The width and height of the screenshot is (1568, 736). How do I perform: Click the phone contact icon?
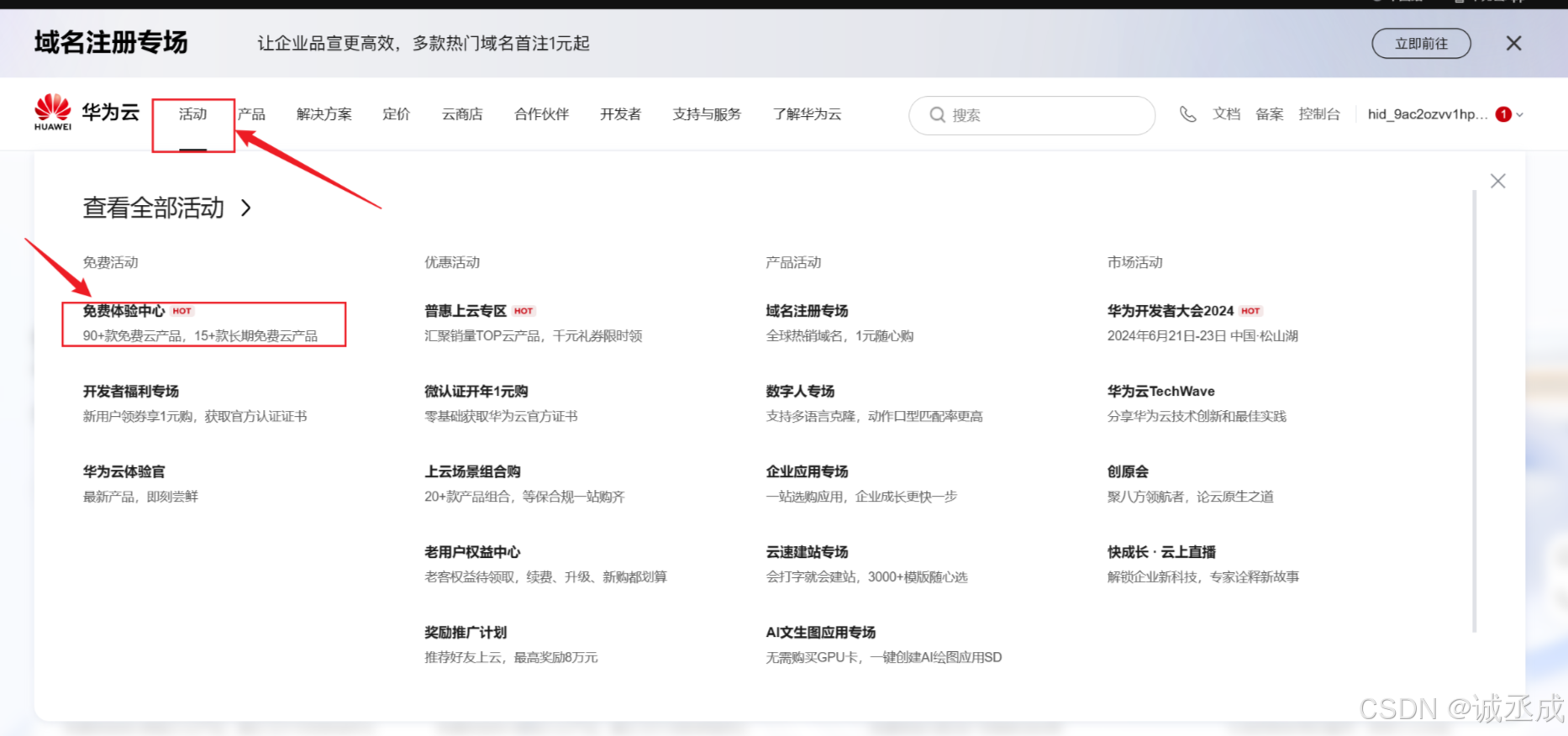pos(1187,114)
